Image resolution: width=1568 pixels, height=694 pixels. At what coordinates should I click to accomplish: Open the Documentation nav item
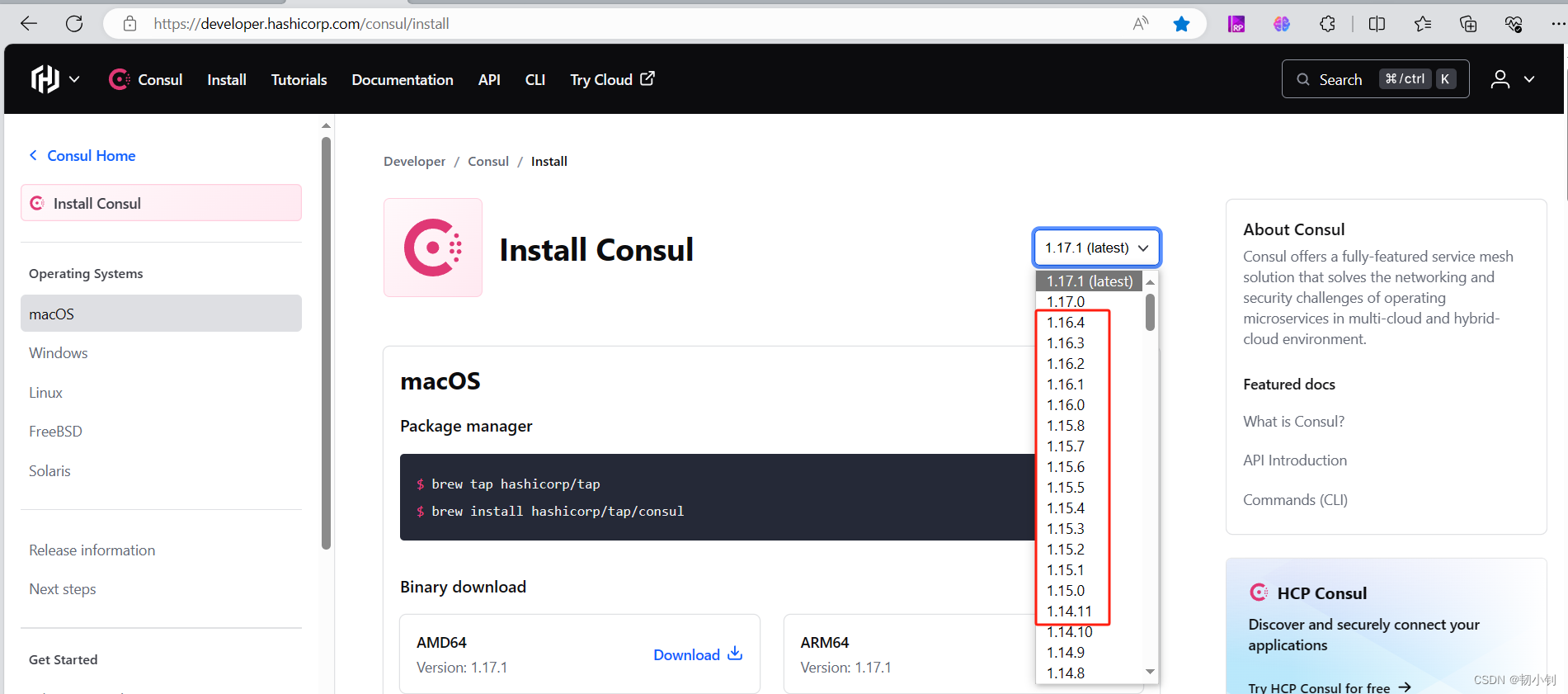[x=403, y=79]
